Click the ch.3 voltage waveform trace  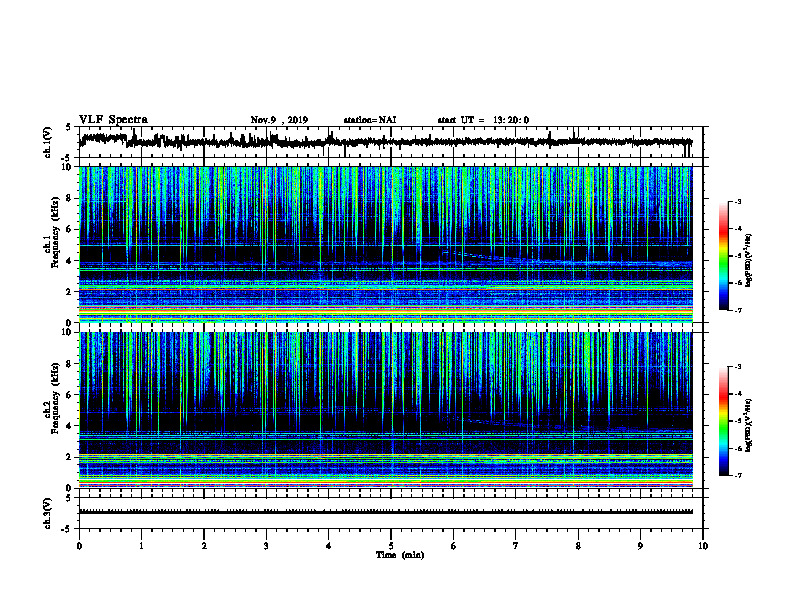(386, 512)
